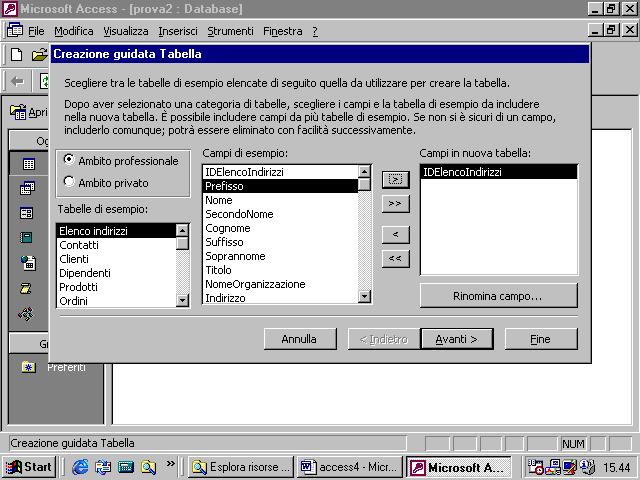Select Nome in sample fields list

click(280, 200)
